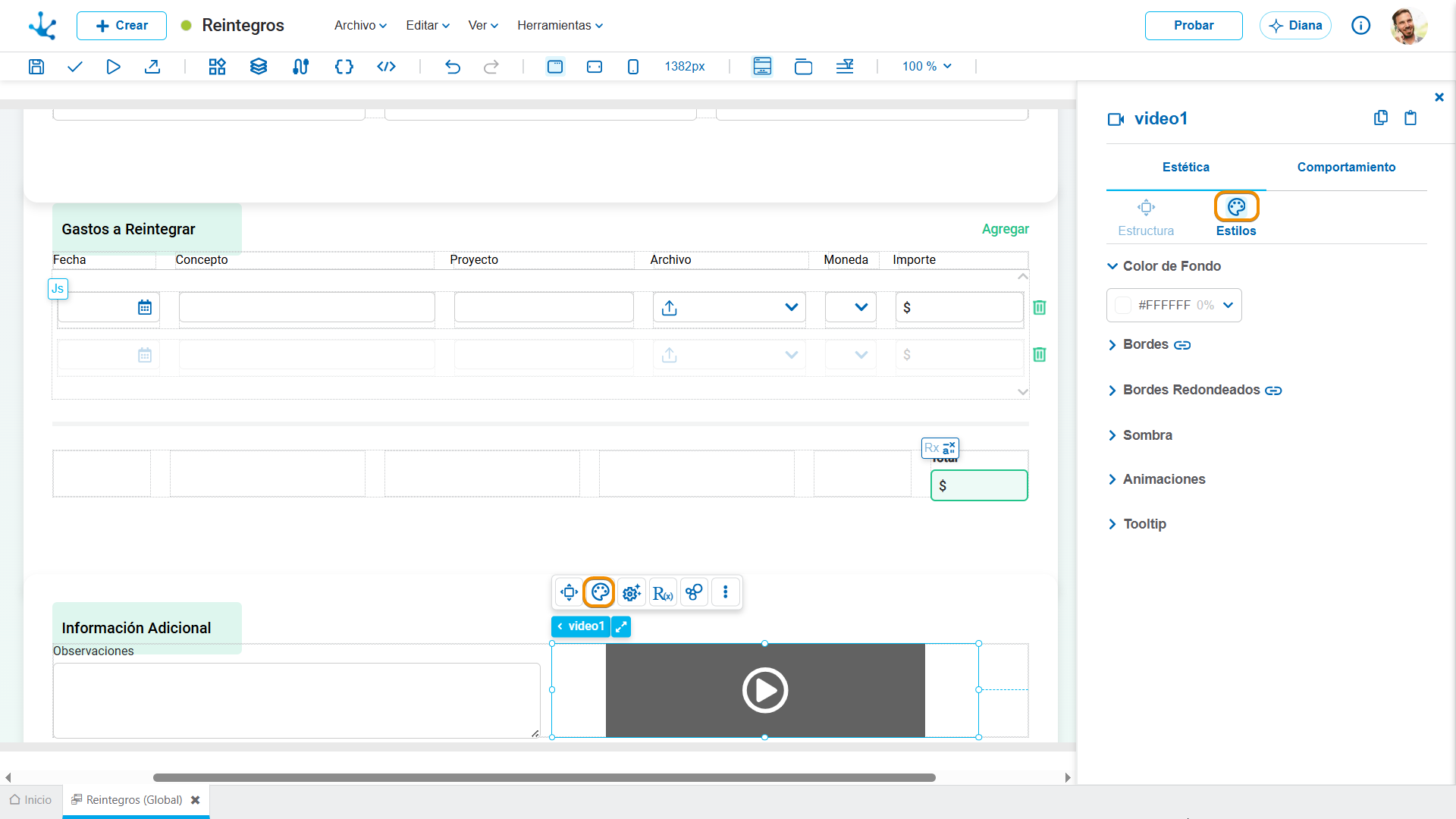Collapse the Color de Fondo section
Image resolution: width=1456 pixels, height=819 pixels.
1164,266
